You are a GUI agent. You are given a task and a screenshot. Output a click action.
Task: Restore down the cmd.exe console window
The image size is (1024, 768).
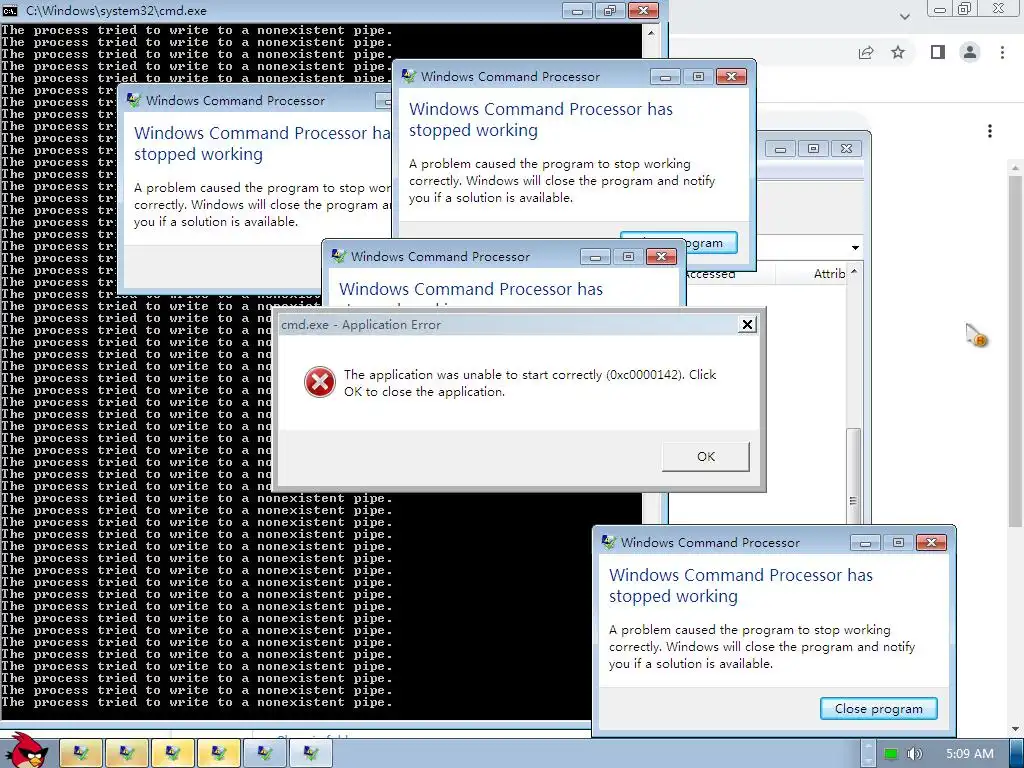click(x=610, y=10)
